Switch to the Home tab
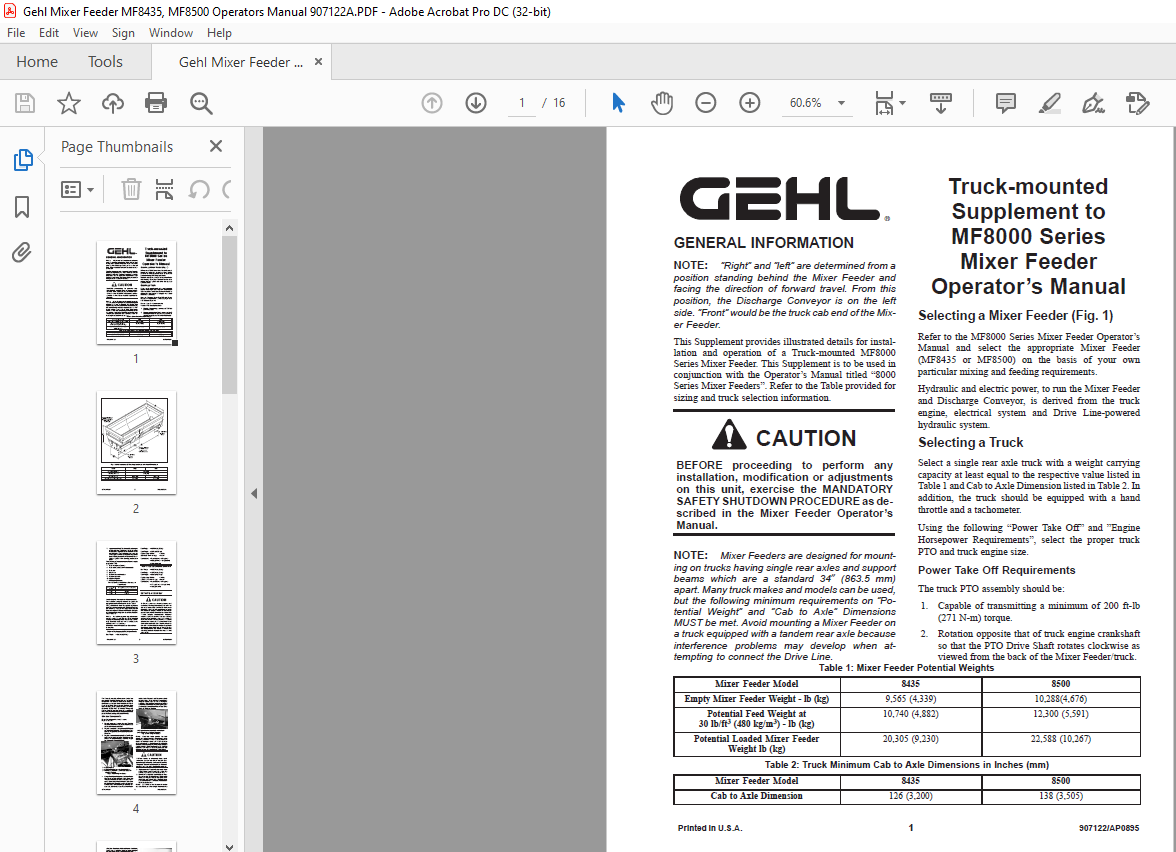The width and height of the screenshot is (1176, 852). coord(37,62)
